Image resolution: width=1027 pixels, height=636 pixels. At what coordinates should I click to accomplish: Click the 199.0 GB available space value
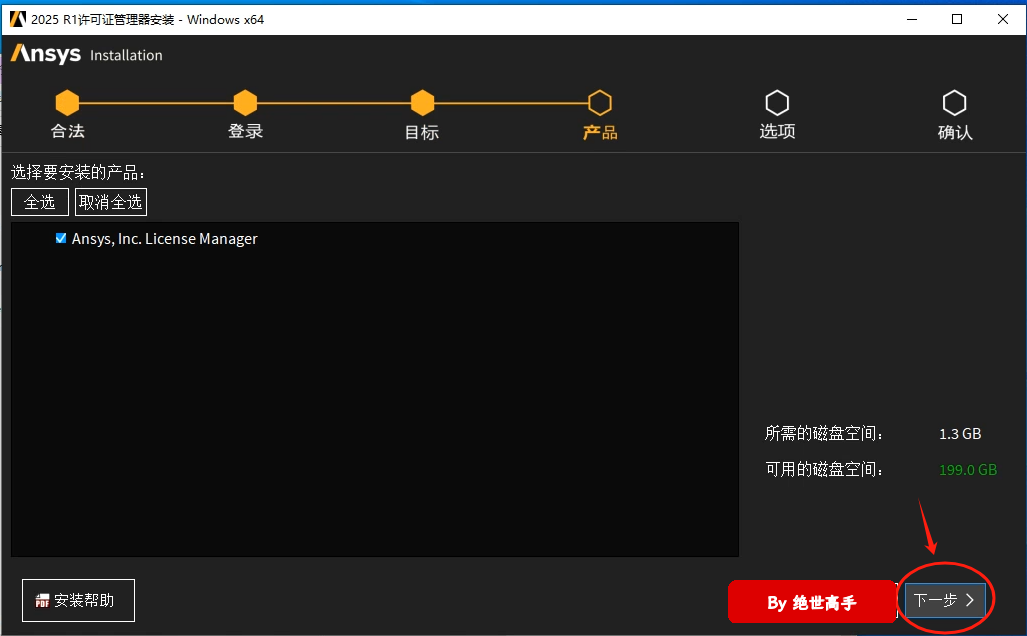(968, 470)
